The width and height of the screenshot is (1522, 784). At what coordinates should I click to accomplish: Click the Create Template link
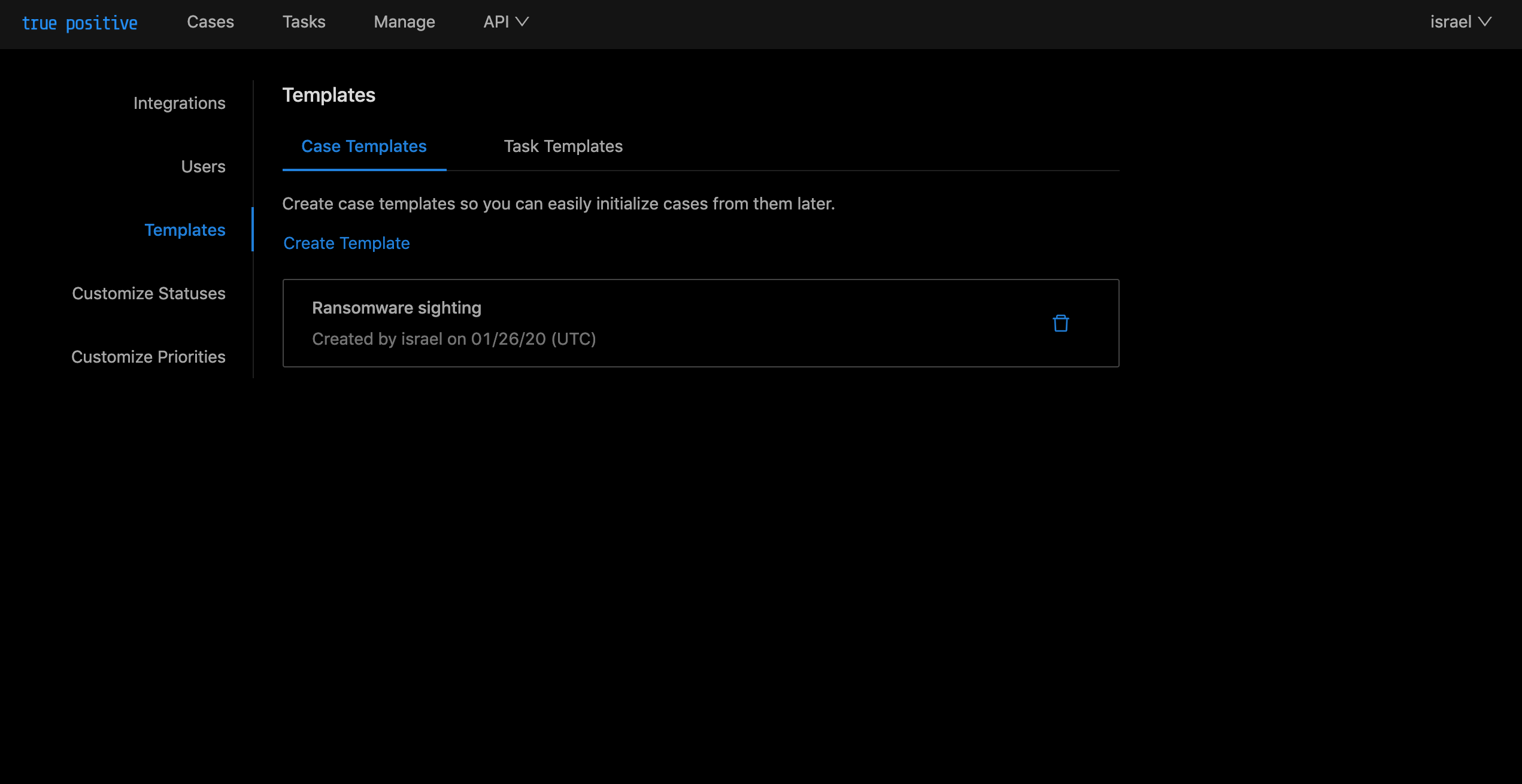346,243
